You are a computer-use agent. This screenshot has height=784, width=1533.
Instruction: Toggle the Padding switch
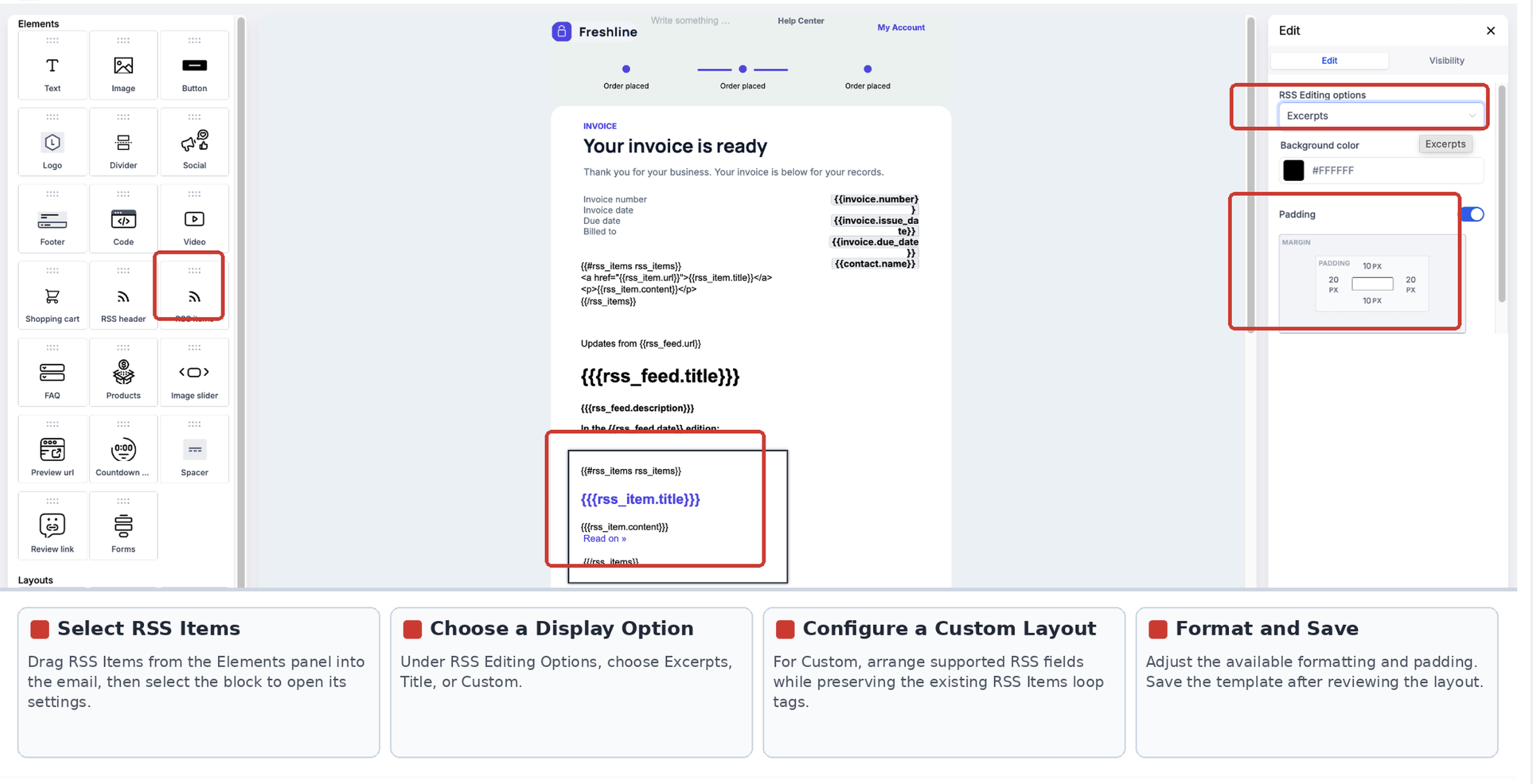(x=1472, y=214)
